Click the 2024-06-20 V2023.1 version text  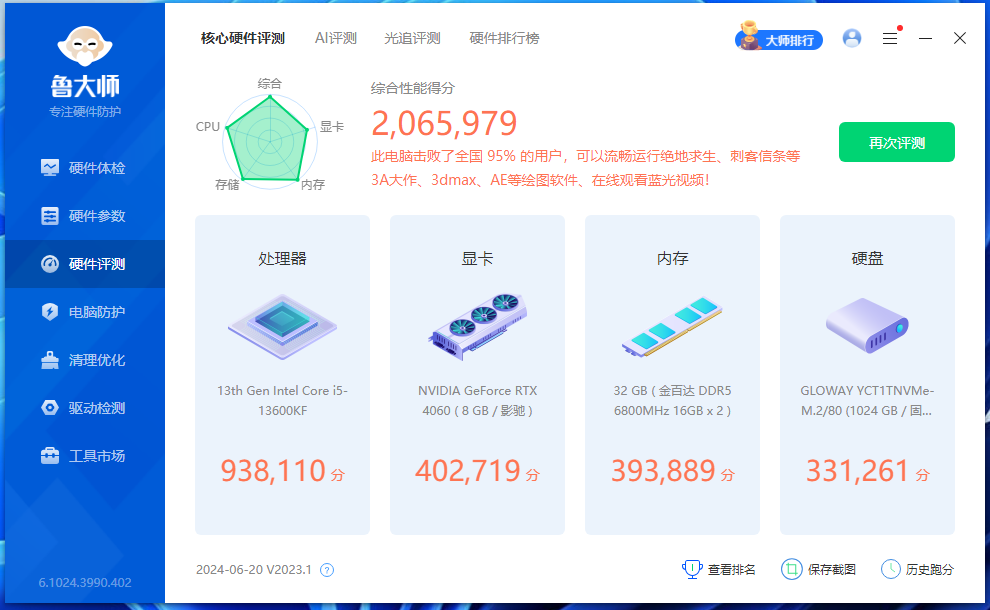pyautogui.click(x=254, y=570)
